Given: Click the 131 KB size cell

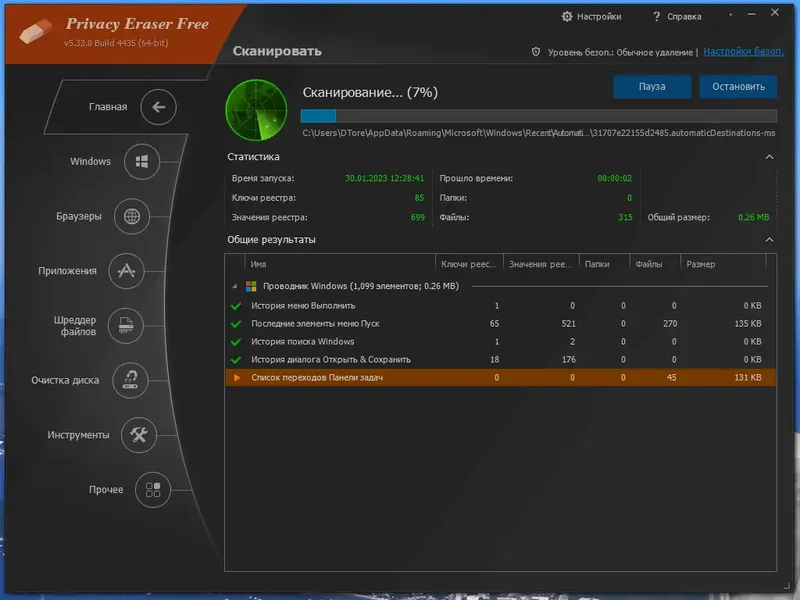Looking at the screenshot, I should click(x=748, y=378).
